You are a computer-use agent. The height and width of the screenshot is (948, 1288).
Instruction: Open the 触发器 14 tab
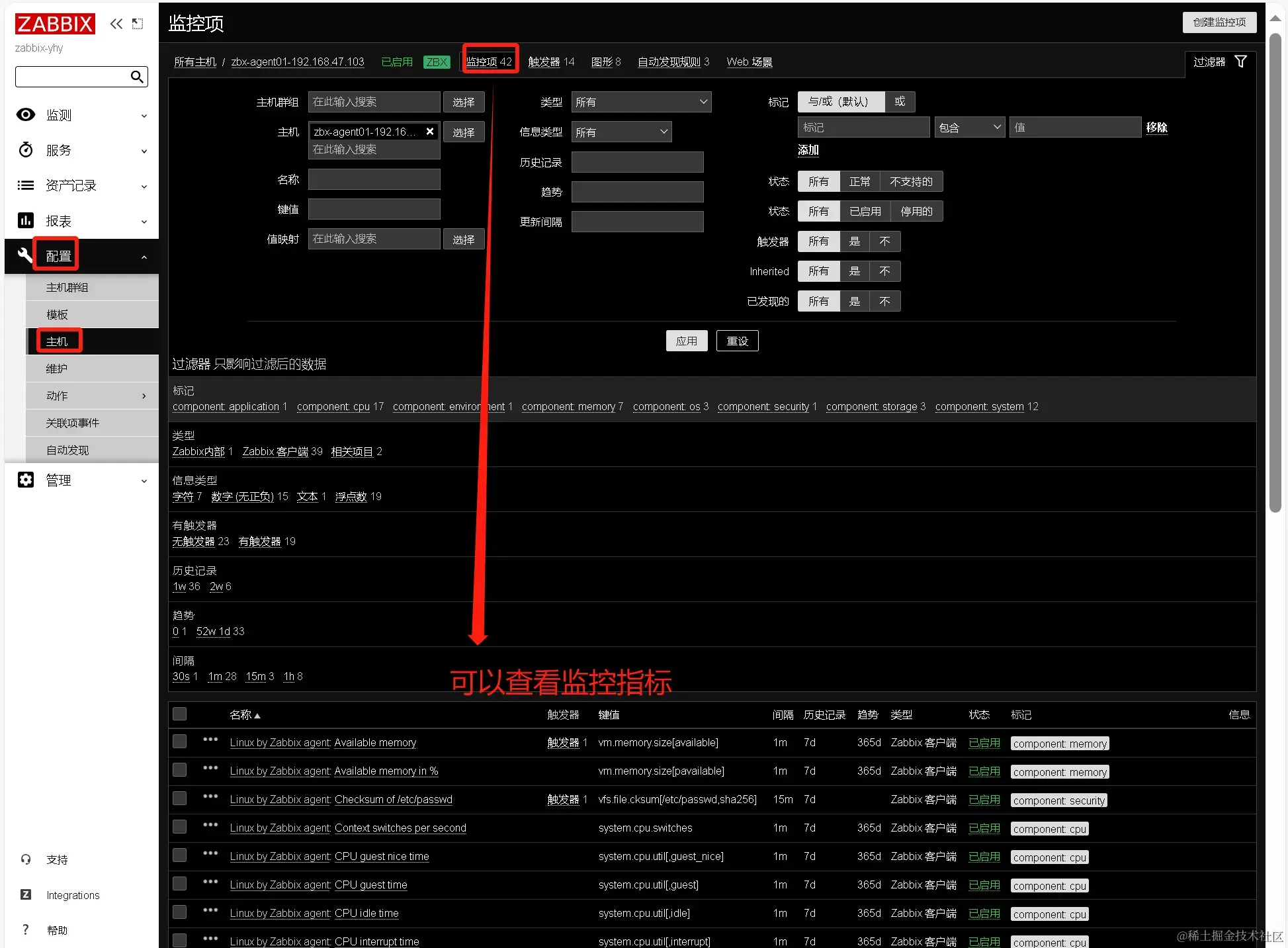pos(551,62)
